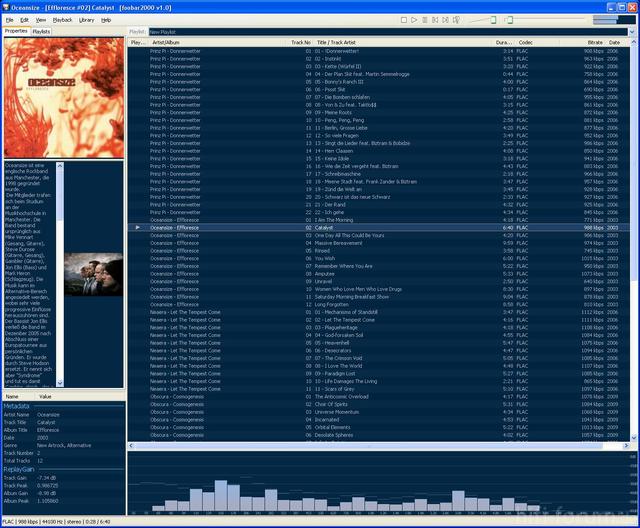This screenshot has width=640, height=528.
Task: Open the File menu
Action: click(9, 20)
